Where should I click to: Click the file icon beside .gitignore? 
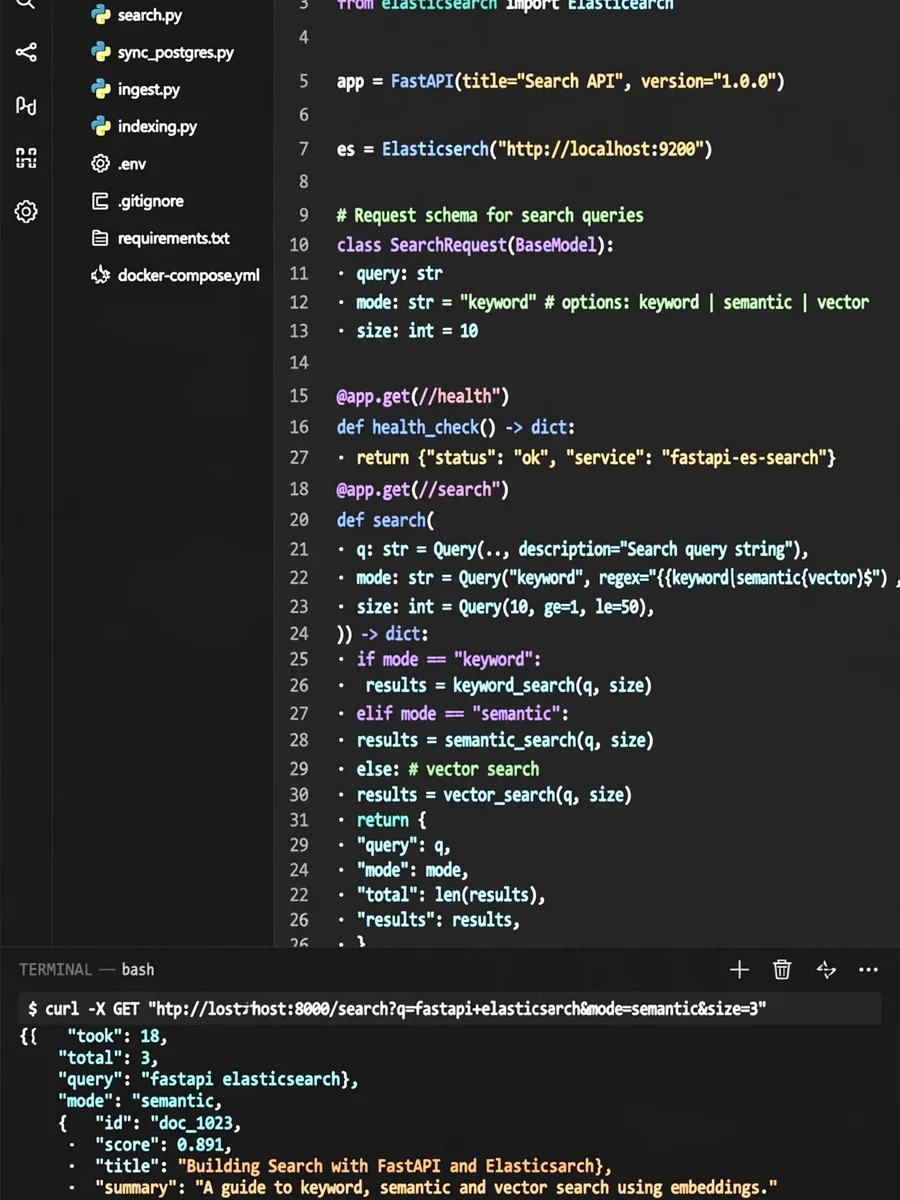[100, 201]
